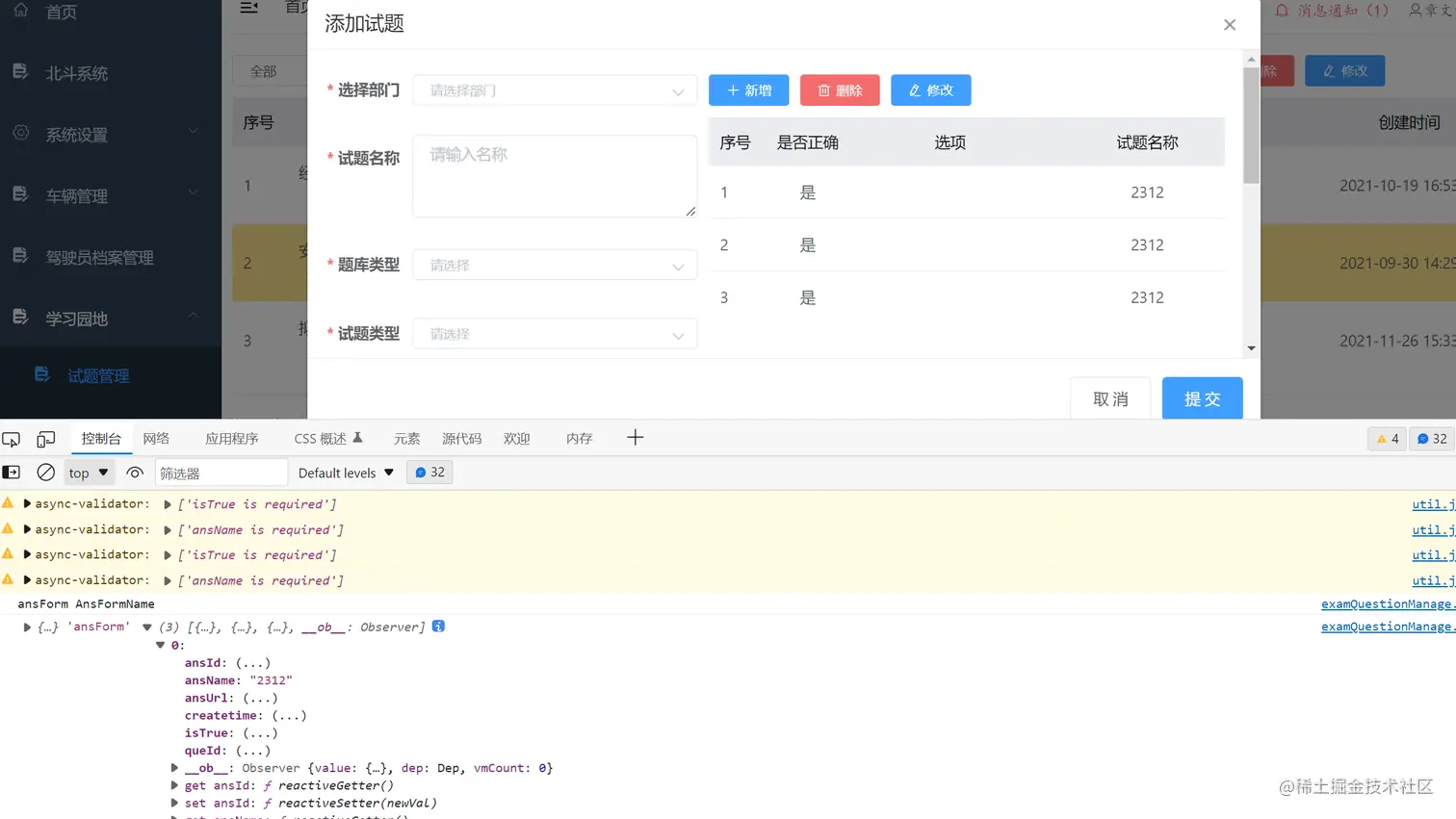Click the 取消 button
This screenshot has height=819, width=1456.
(x=1110, y=398)
